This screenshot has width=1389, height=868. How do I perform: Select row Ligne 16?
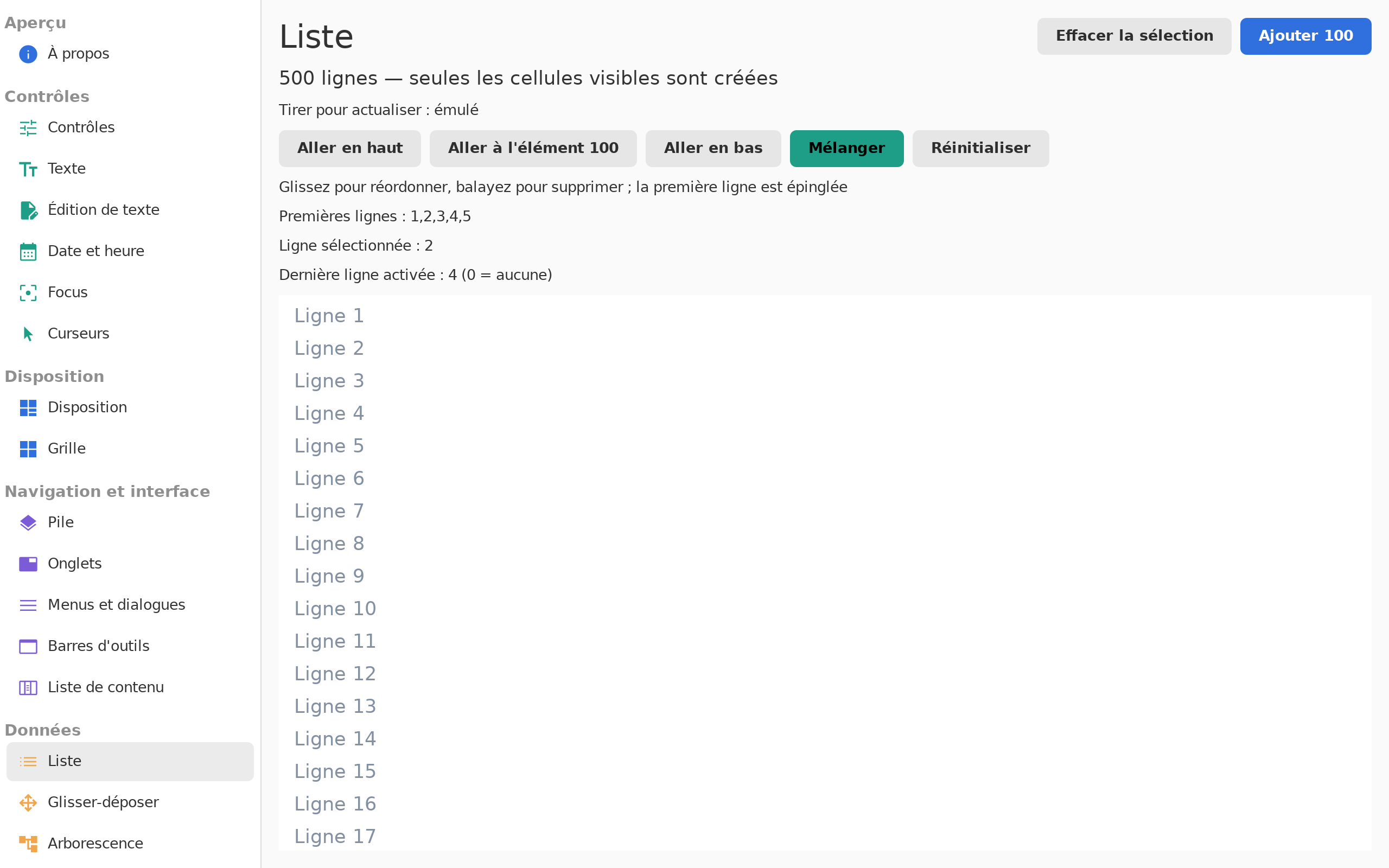pos(825,803)
